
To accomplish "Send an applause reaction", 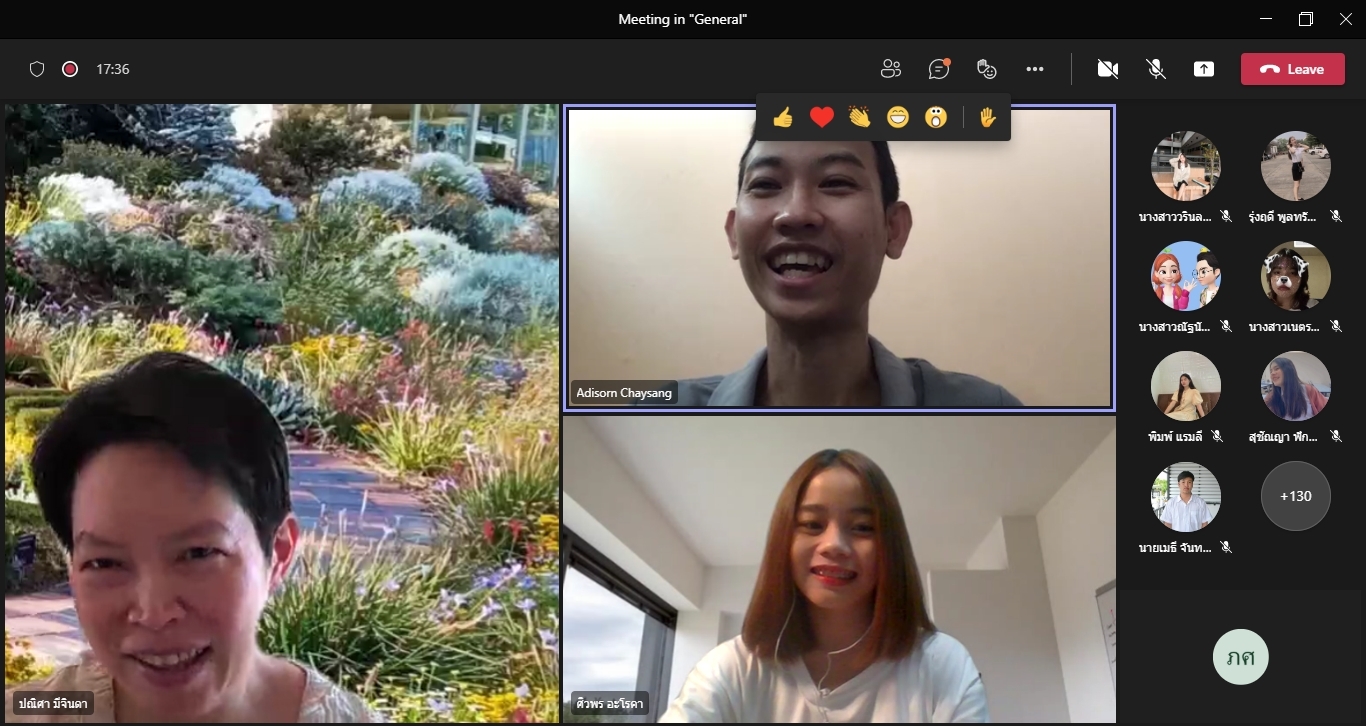I will point(859,118).
